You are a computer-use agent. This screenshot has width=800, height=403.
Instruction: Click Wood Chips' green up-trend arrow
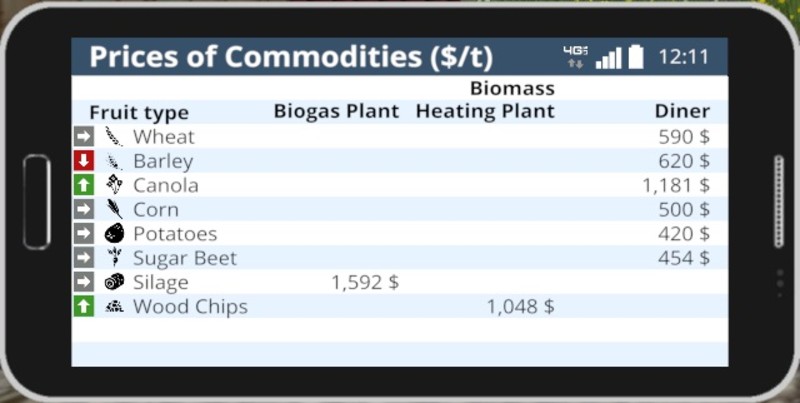pyautogui.click(x=84, y=306)
